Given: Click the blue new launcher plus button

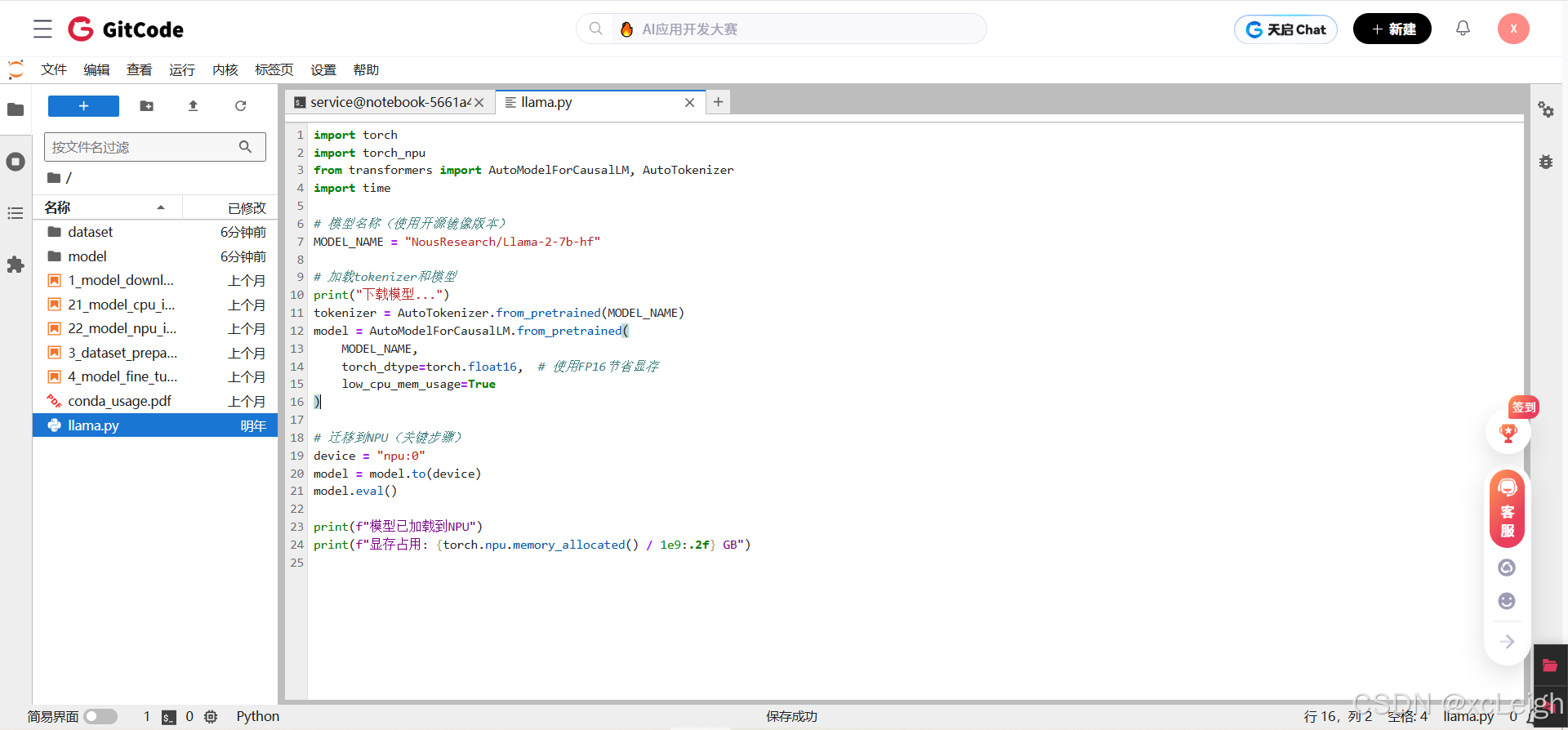Looking at the screenshot, I should tap(83, 106).
